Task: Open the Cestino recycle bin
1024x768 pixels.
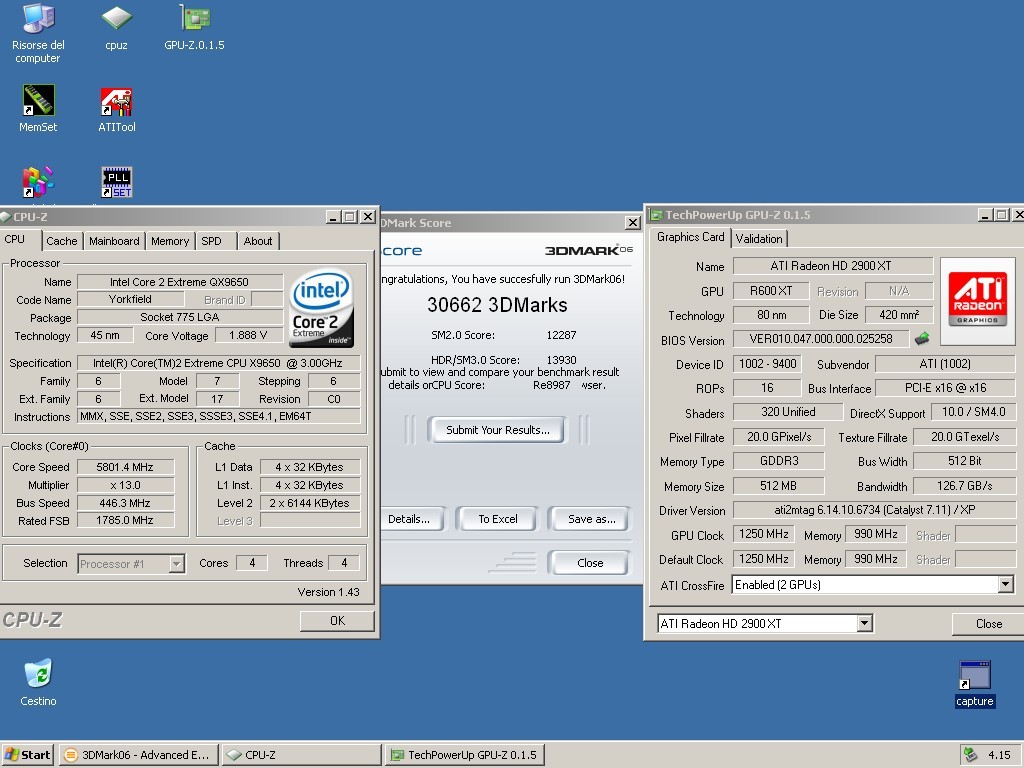Action: click(38, 675)
